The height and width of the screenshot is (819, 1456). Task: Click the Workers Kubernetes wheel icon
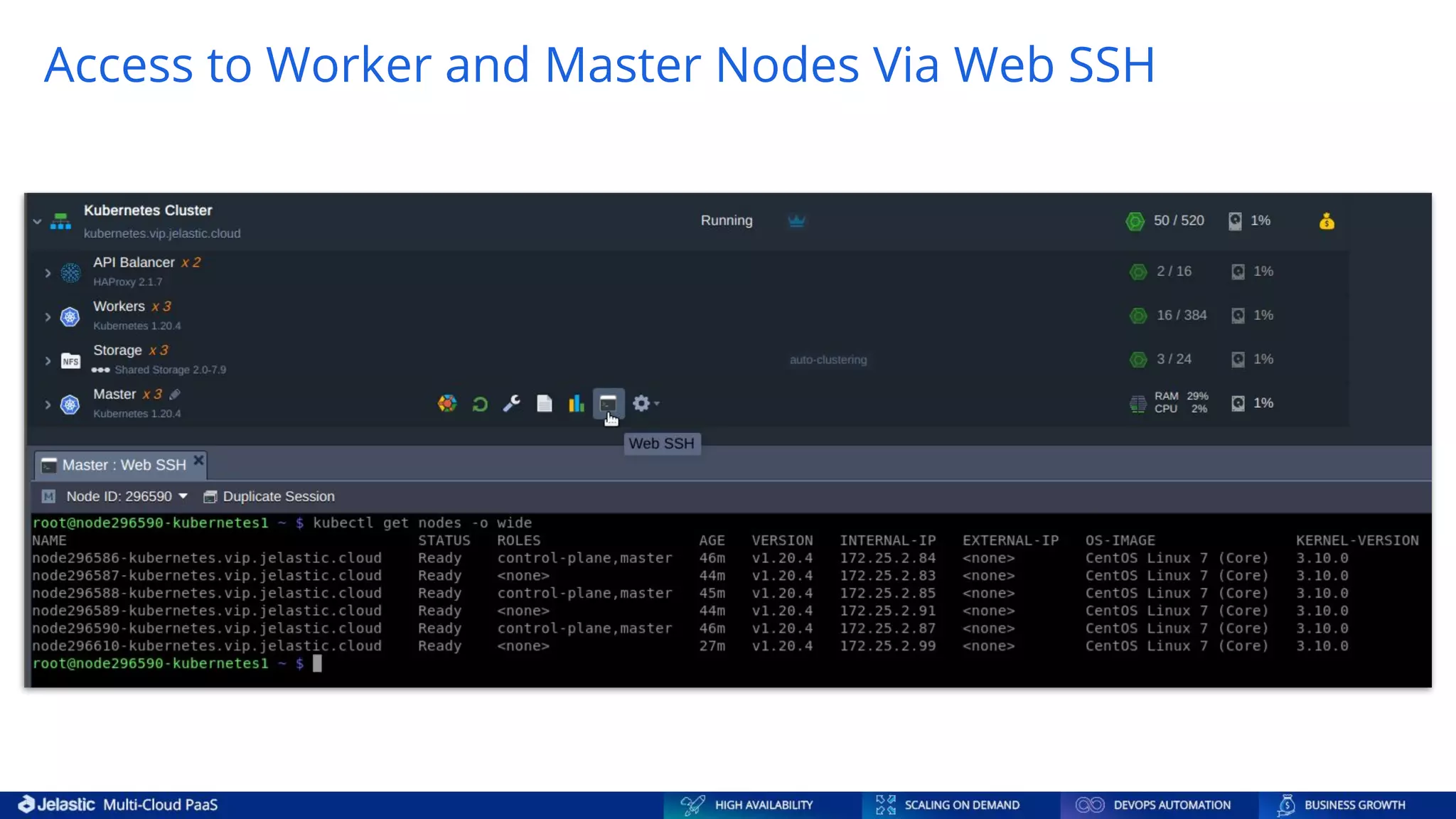click(70, 316)
